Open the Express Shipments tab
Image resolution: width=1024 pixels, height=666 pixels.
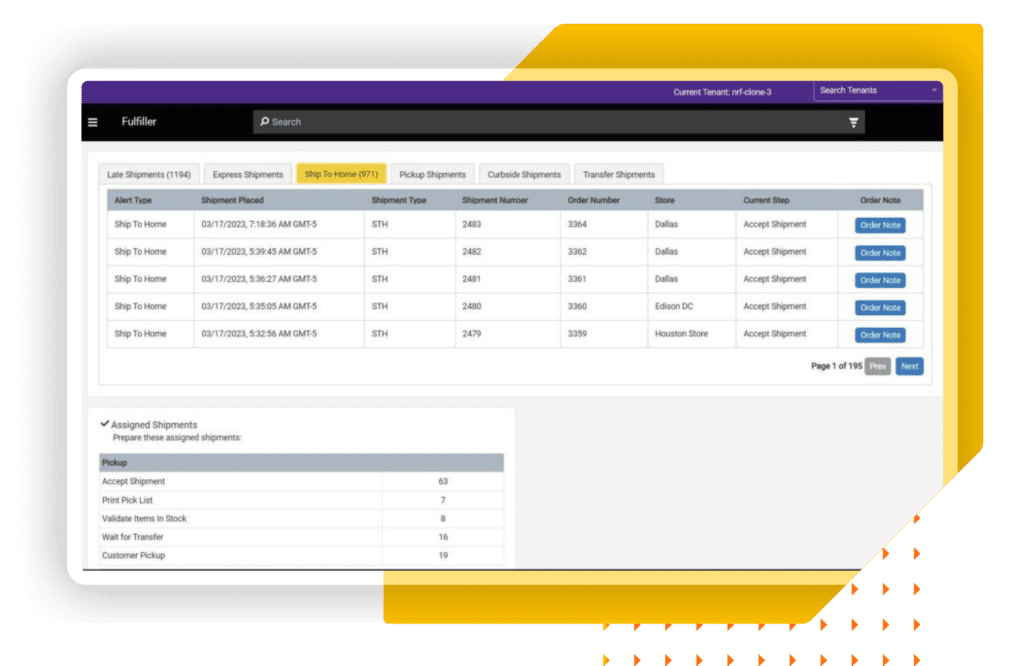pos(248,174)
